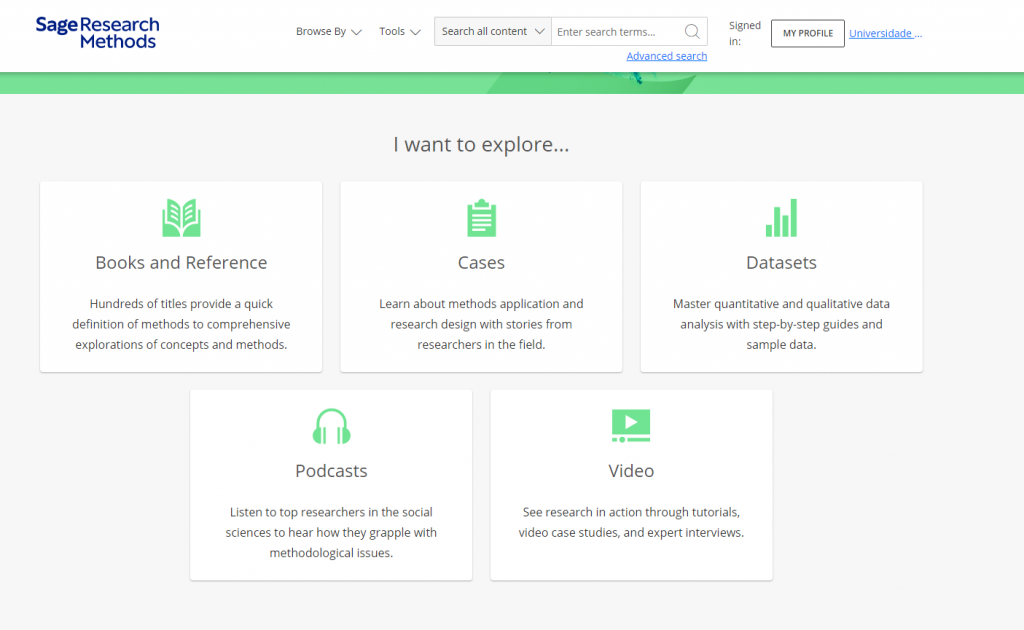Open the Video card description text
Viewport: 1024px width, 630px height.
click(x=631, y=522)
